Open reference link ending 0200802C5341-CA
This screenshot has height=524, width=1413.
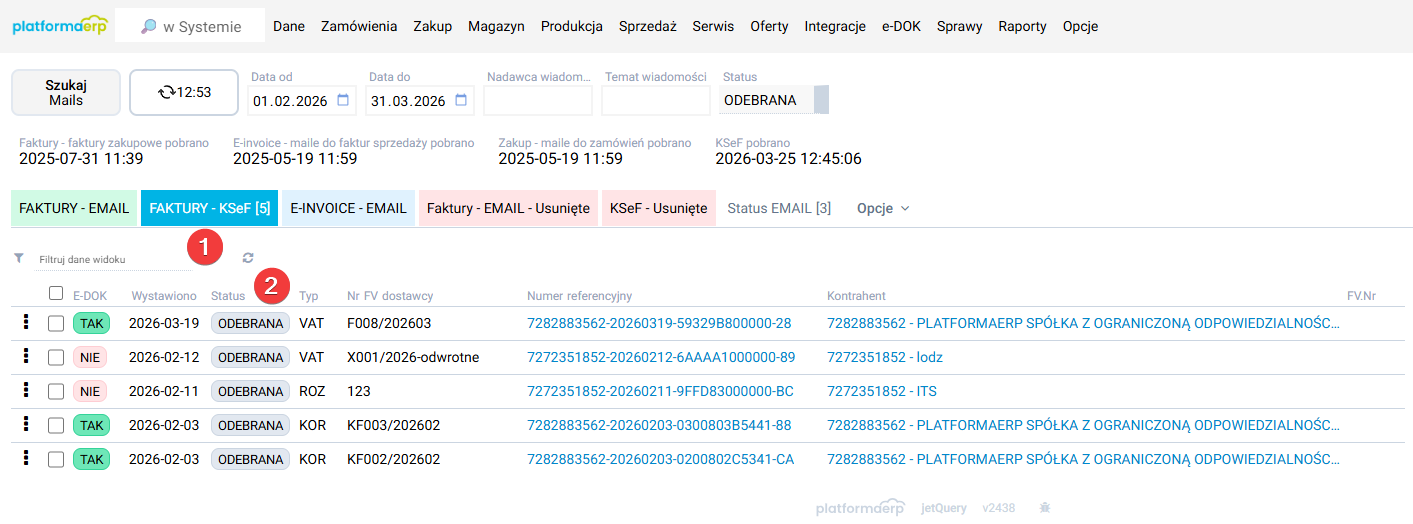[660, 460]
